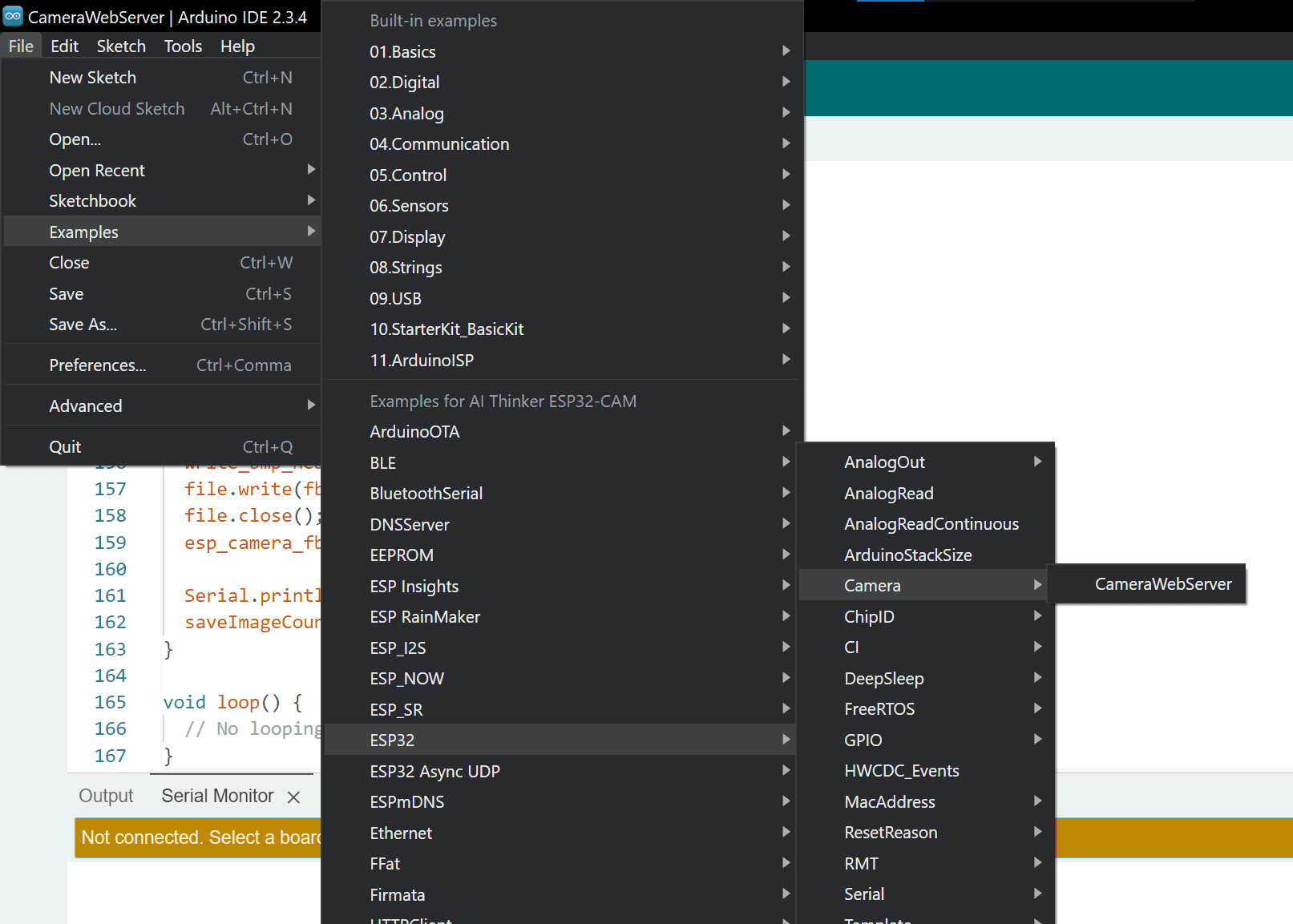
Task: Click line number 165 in the editor gutter
Action: [111, 703]
